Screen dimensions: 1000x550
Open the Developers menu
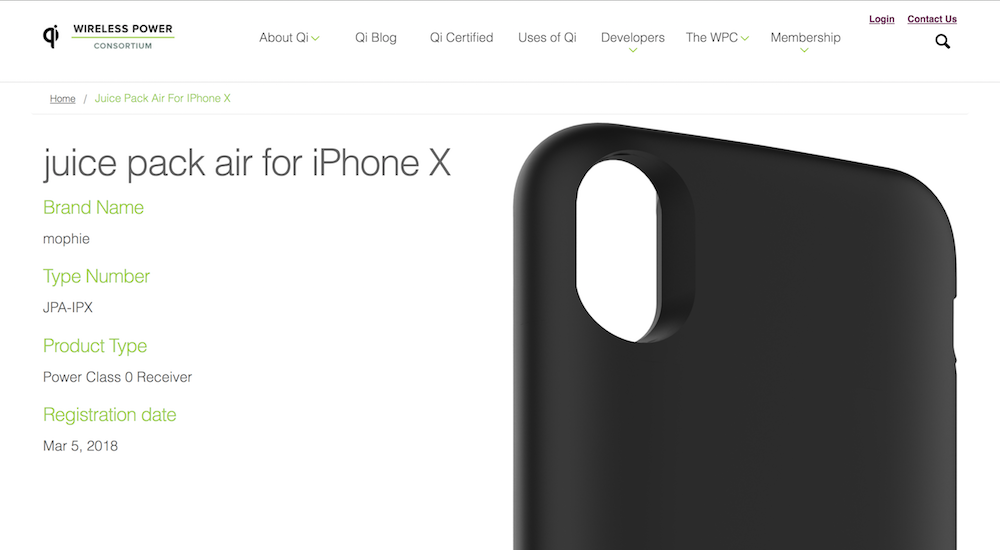633,38
